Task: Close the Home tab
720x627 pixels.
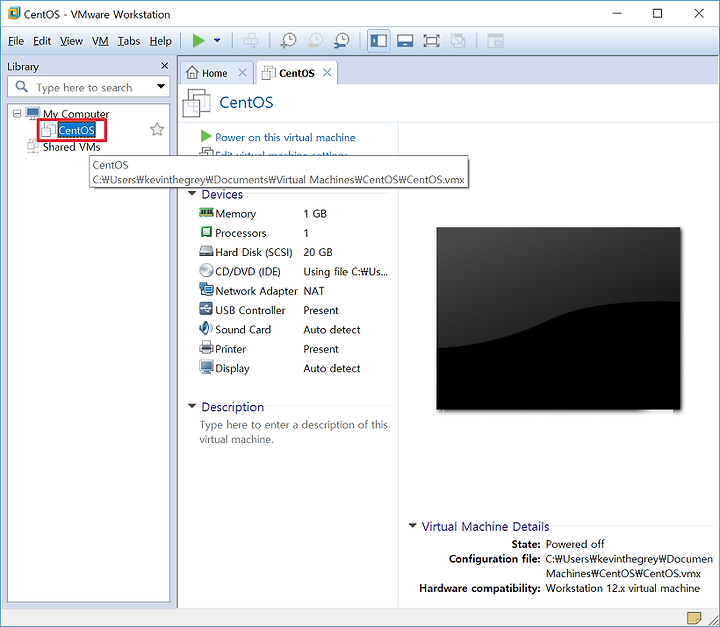Action: coord(242,73)
